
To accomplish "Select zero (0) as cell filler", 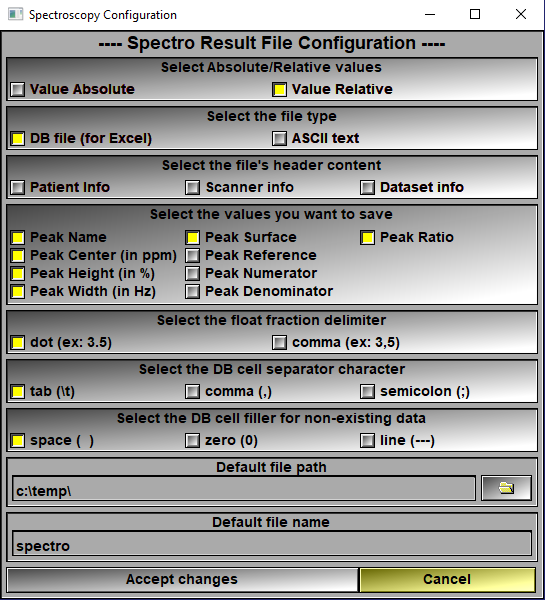I will [x=193, y=440].
